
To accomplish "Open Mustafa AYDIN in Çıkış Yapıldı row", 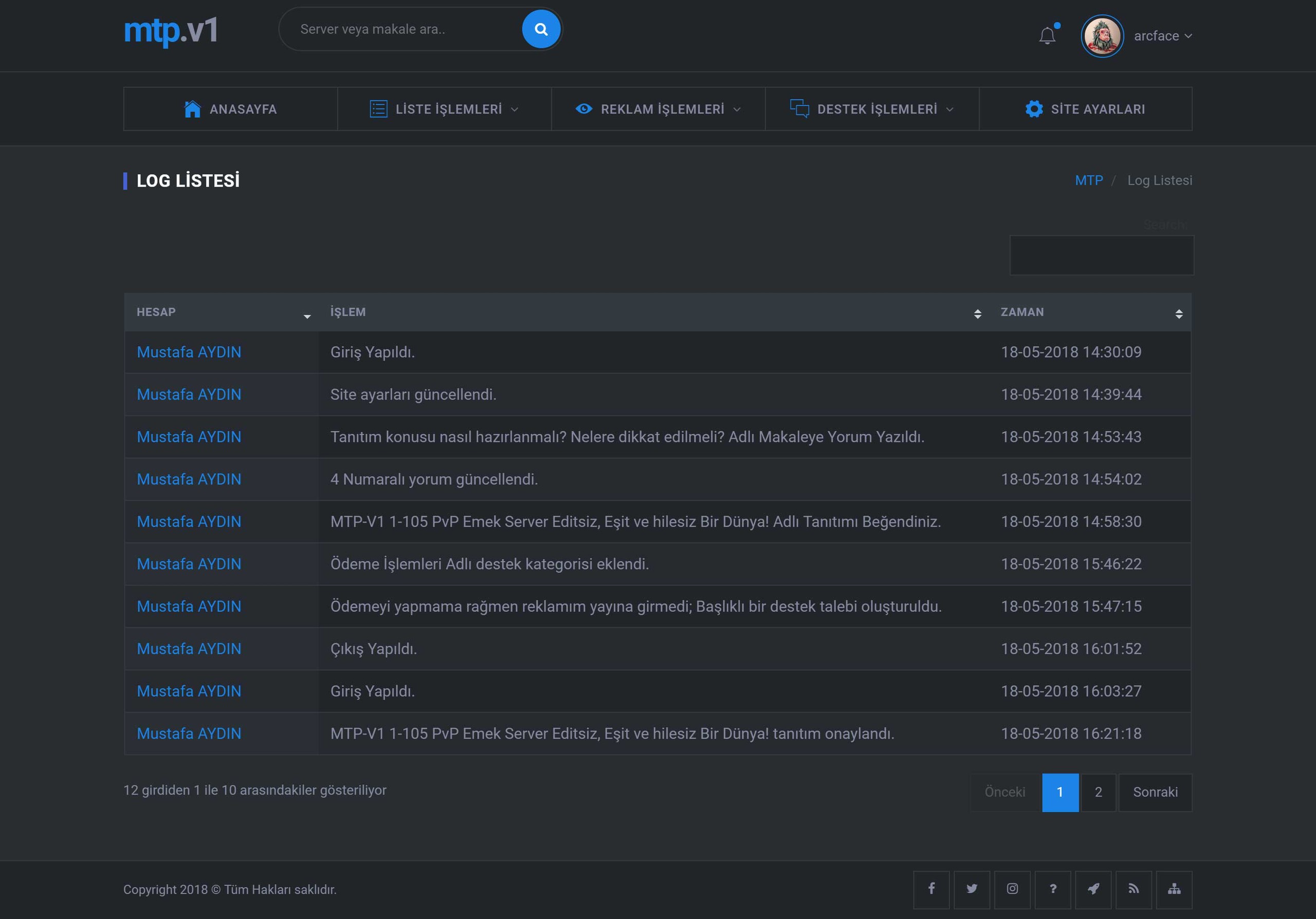I will (x=189, y=649).
